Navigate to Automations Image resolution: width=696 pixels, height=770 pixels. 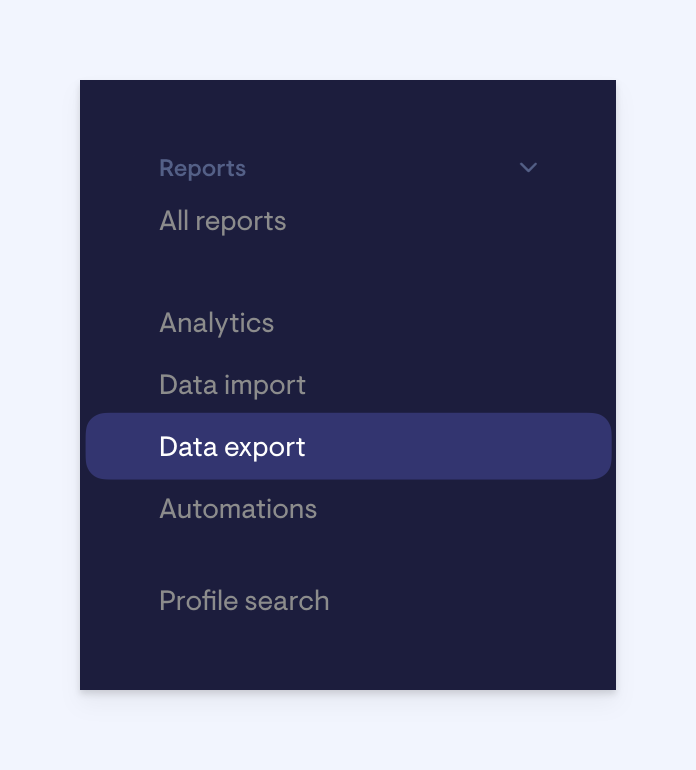point(238,509)
